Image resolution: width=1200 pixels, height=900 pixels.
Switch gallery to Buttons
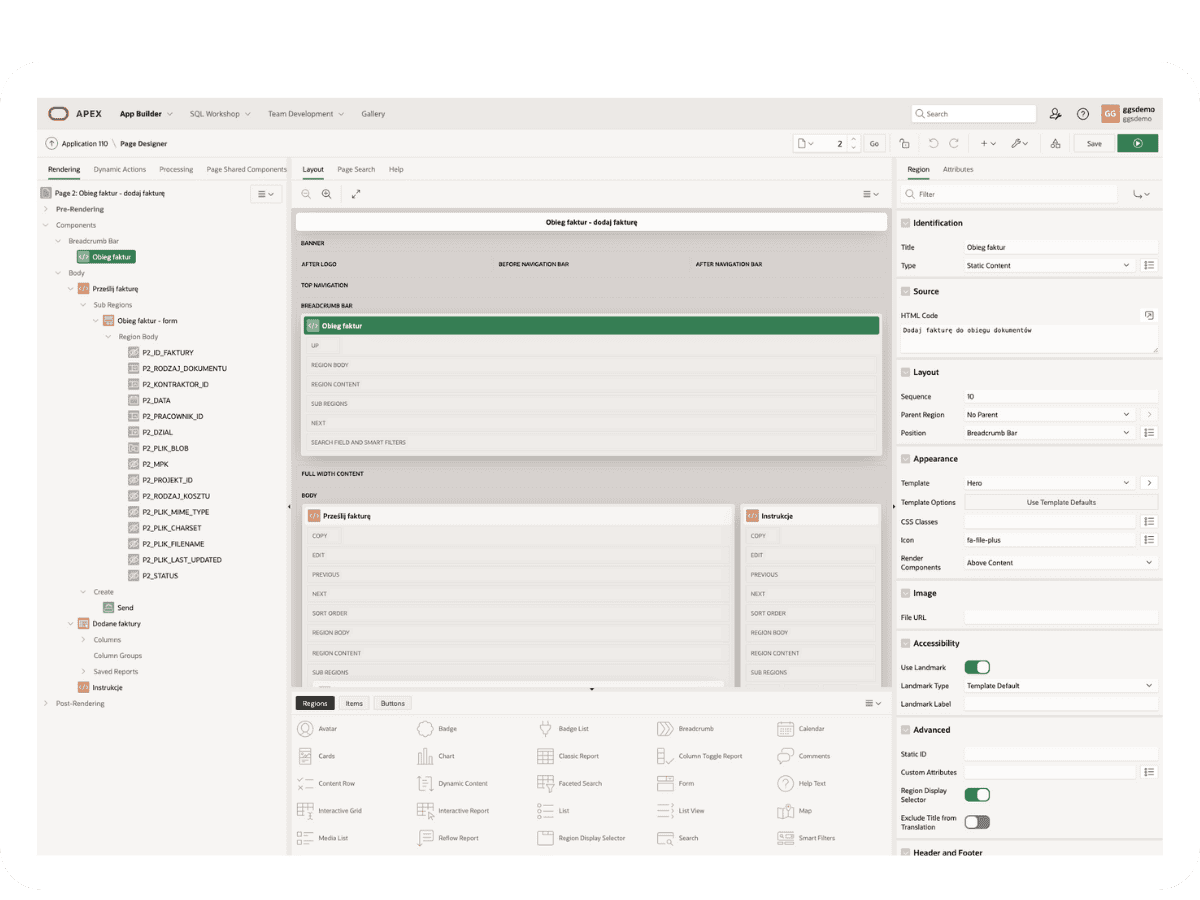pyautogui.click(x=393, y=704)
